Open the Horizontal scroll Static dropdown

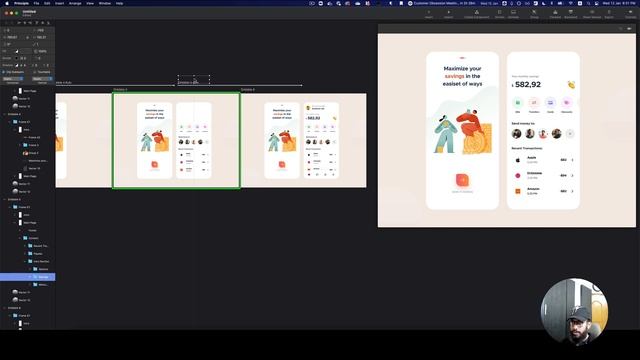13,79
